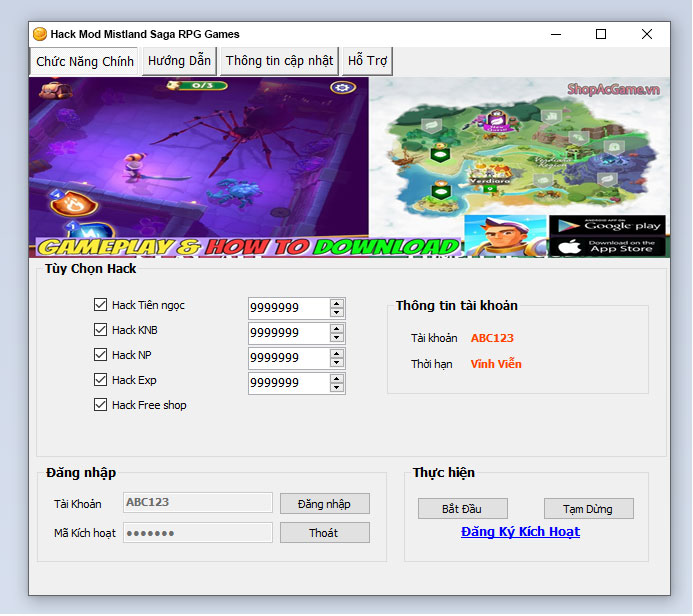Click the Thoát button
This screenshot has height=616, width=693.
pyautogui.click(x=325, y=533)
